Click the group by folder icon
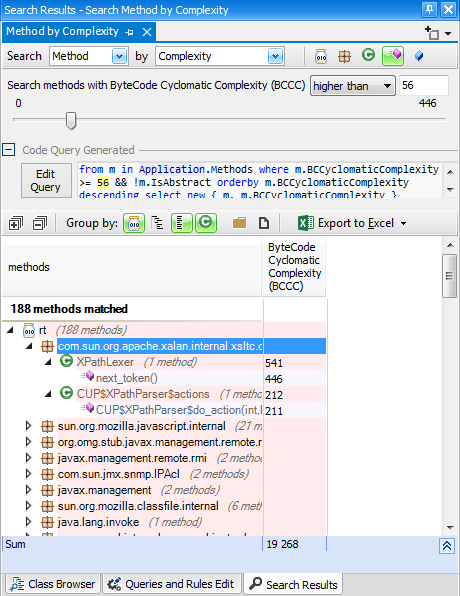 click(239, 223)
